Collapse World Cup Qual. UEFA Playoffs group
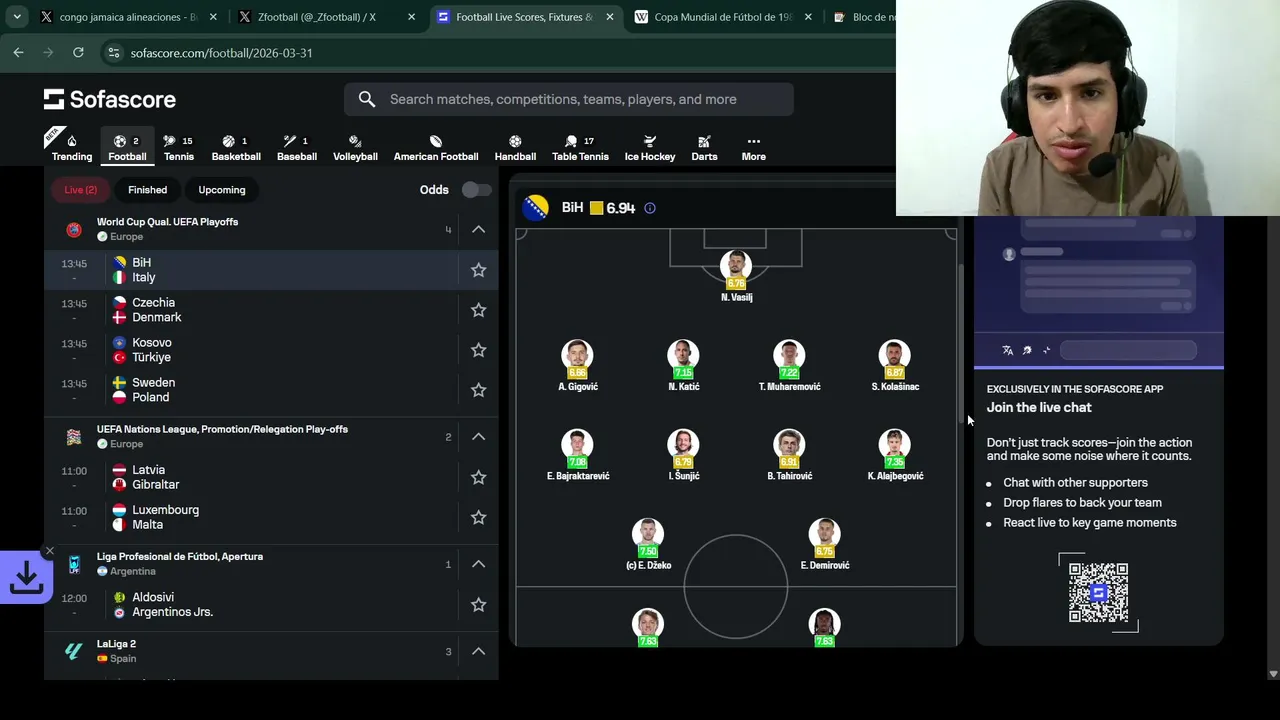Screen dimensions: 1280x720 pos(479,229)
